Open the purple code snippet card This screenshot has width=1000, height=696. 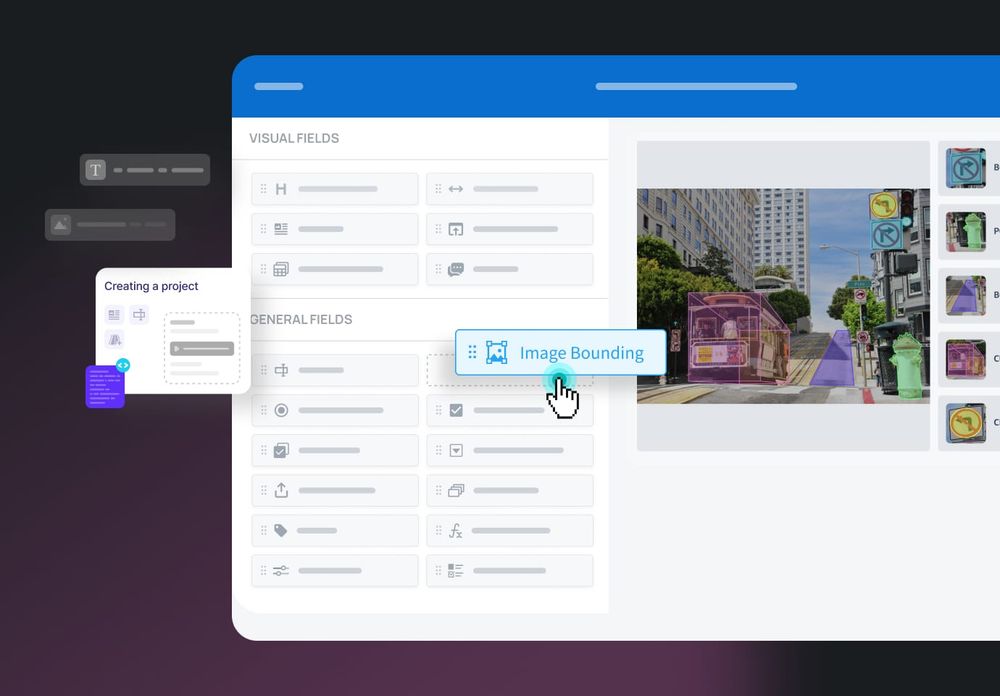click(105, 387)
